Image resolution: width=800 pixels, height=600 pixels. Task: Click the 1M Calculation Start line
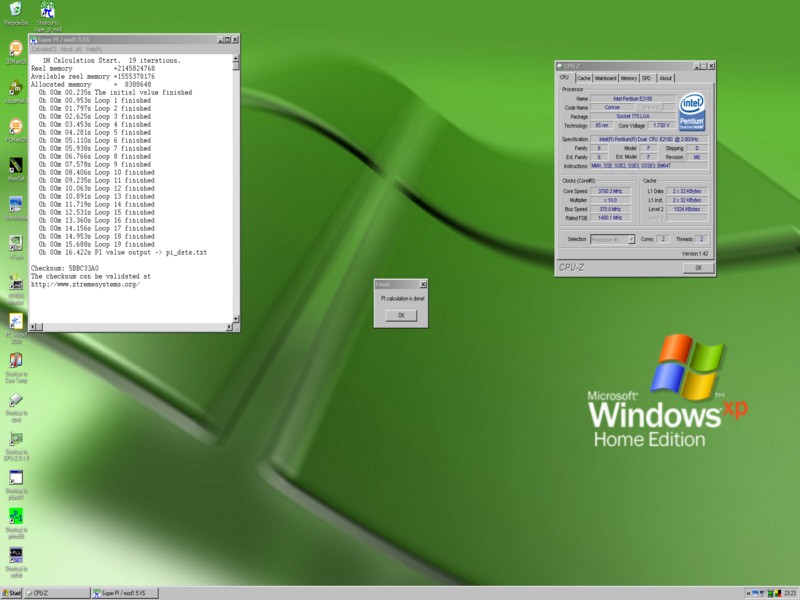112,60
